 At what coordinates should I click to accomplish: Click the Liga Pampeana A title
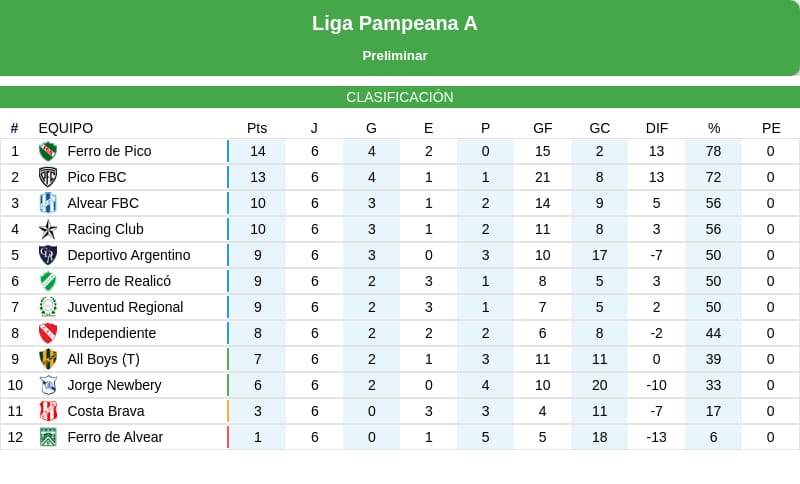tap(395, 23)
